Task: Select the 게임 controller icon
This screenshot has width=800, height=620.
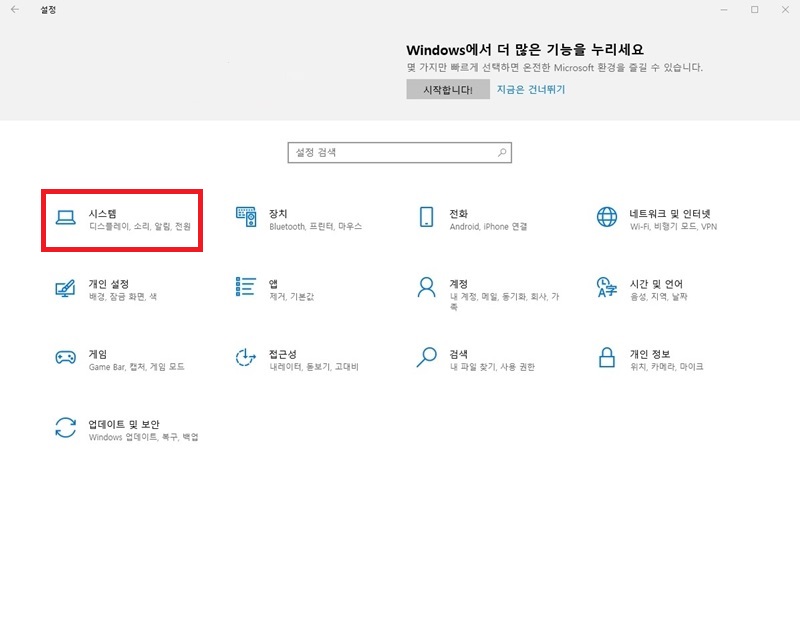Action: (x=65, y=357)
